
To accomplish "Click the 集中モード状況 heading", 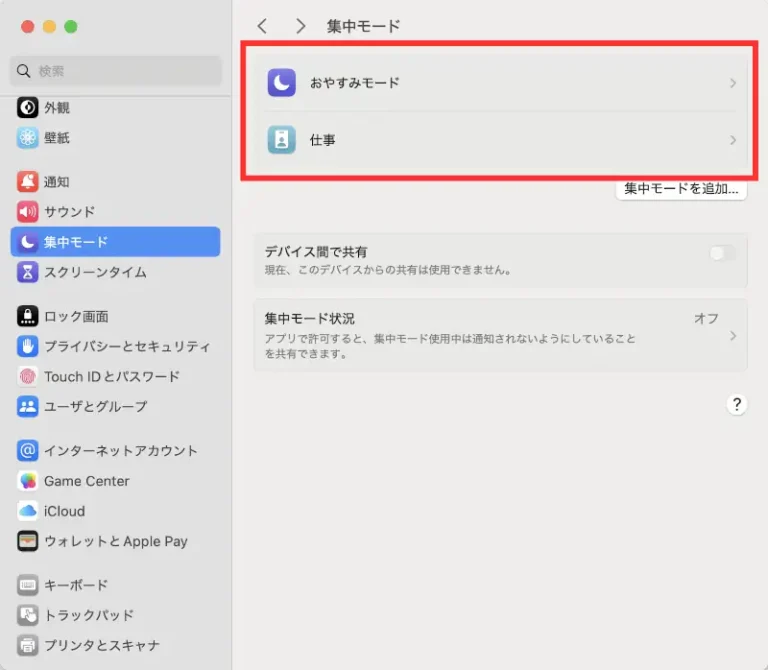I will [310, 318].
